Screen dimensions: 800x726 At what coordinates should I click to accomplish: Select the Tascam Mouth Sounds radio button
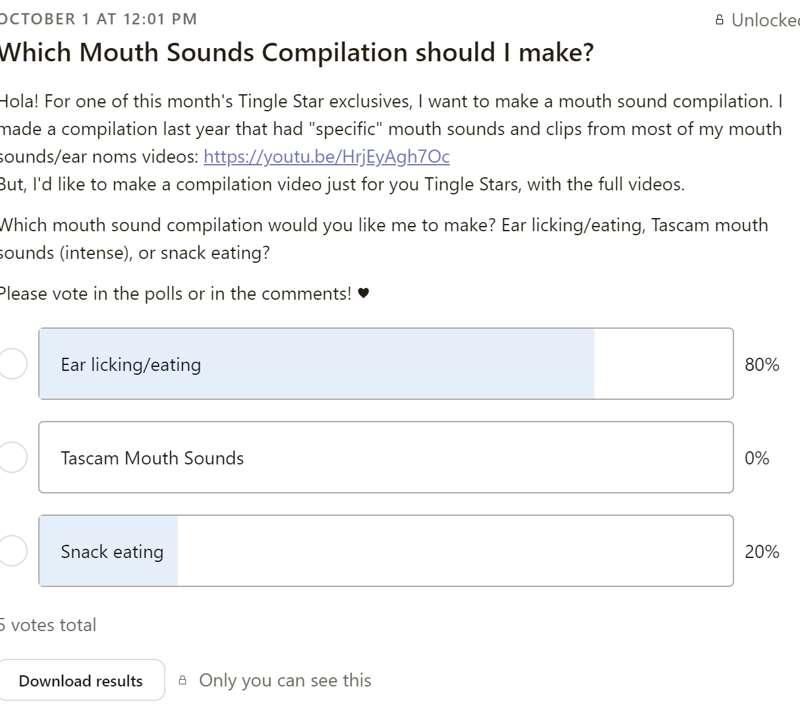click(x=12, y=457)
